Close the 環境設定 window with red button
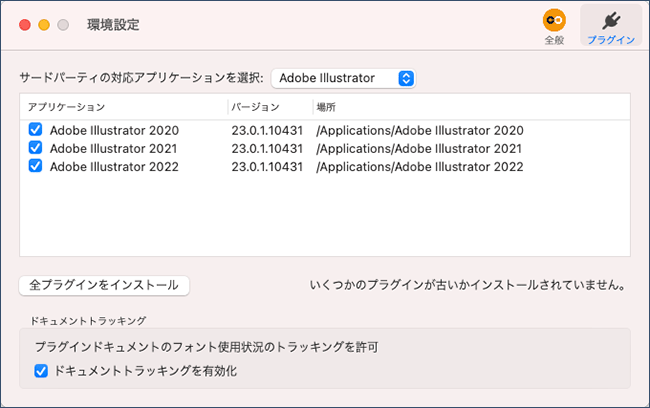Screen dimensions: 650x408 (25, 25)
